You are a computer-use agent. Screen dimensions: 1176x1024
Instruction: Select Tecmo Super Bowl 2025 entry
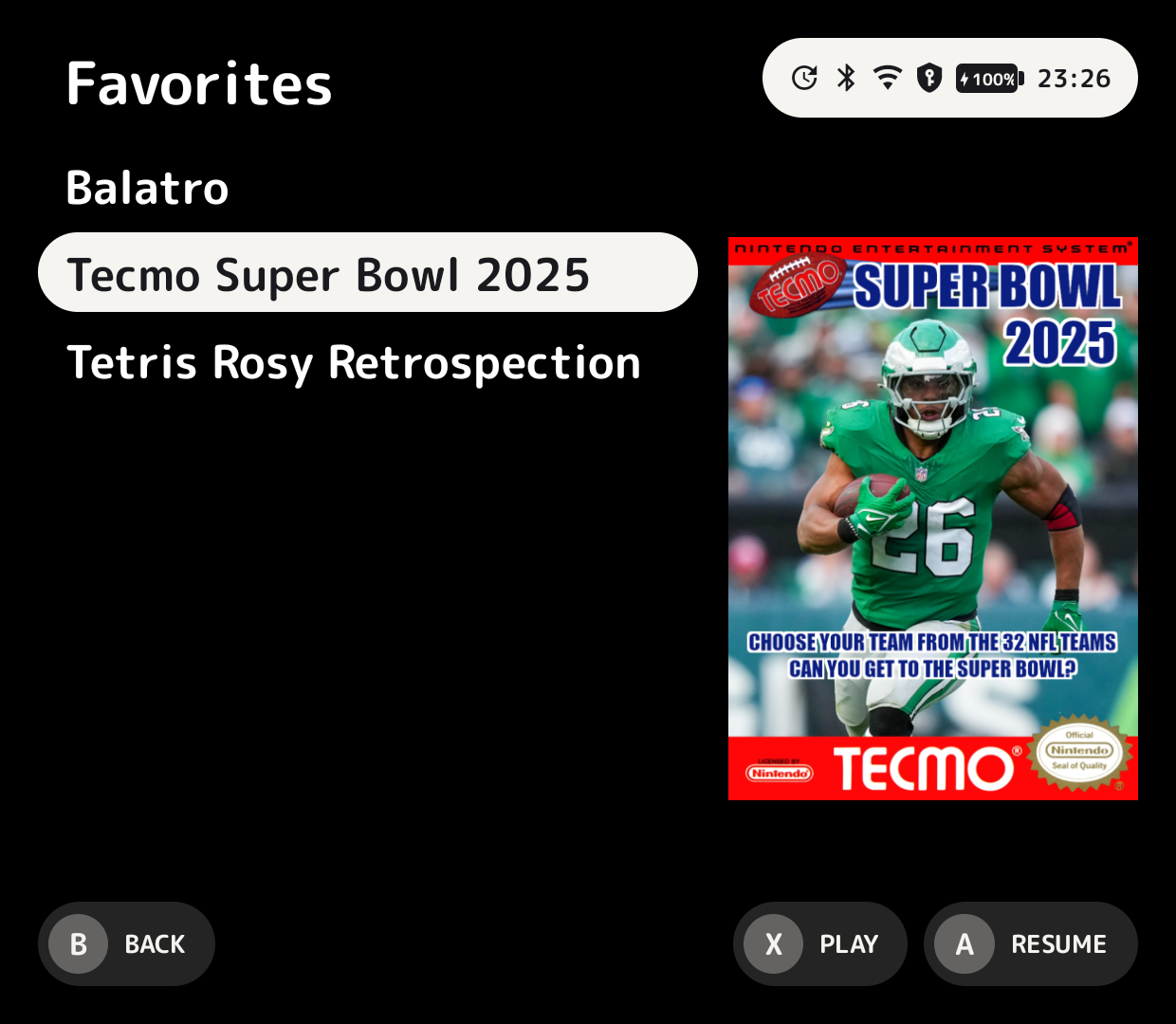368,272
